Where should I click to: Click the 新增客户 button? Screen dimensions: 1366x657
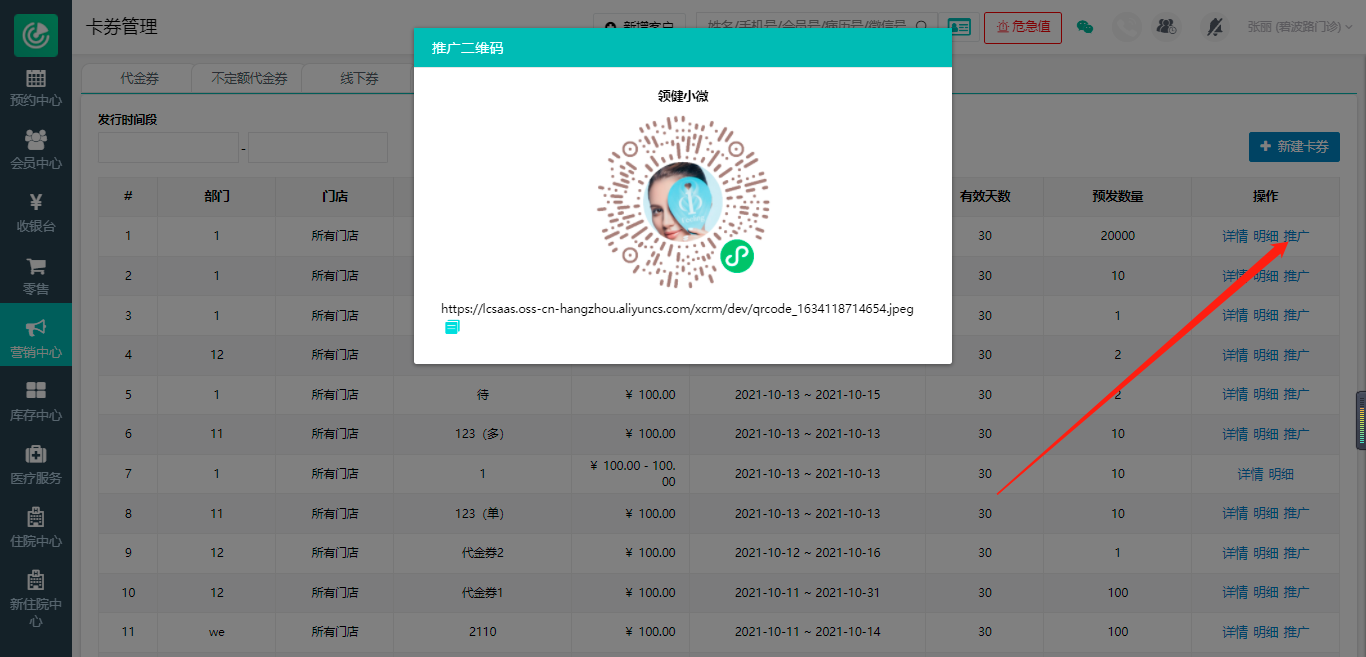(639, 27)
